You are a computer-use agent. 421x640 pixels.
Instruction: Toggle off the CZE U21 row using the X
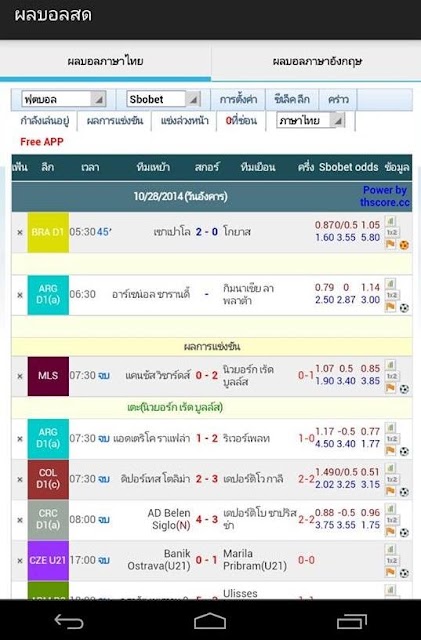point(20,560)
